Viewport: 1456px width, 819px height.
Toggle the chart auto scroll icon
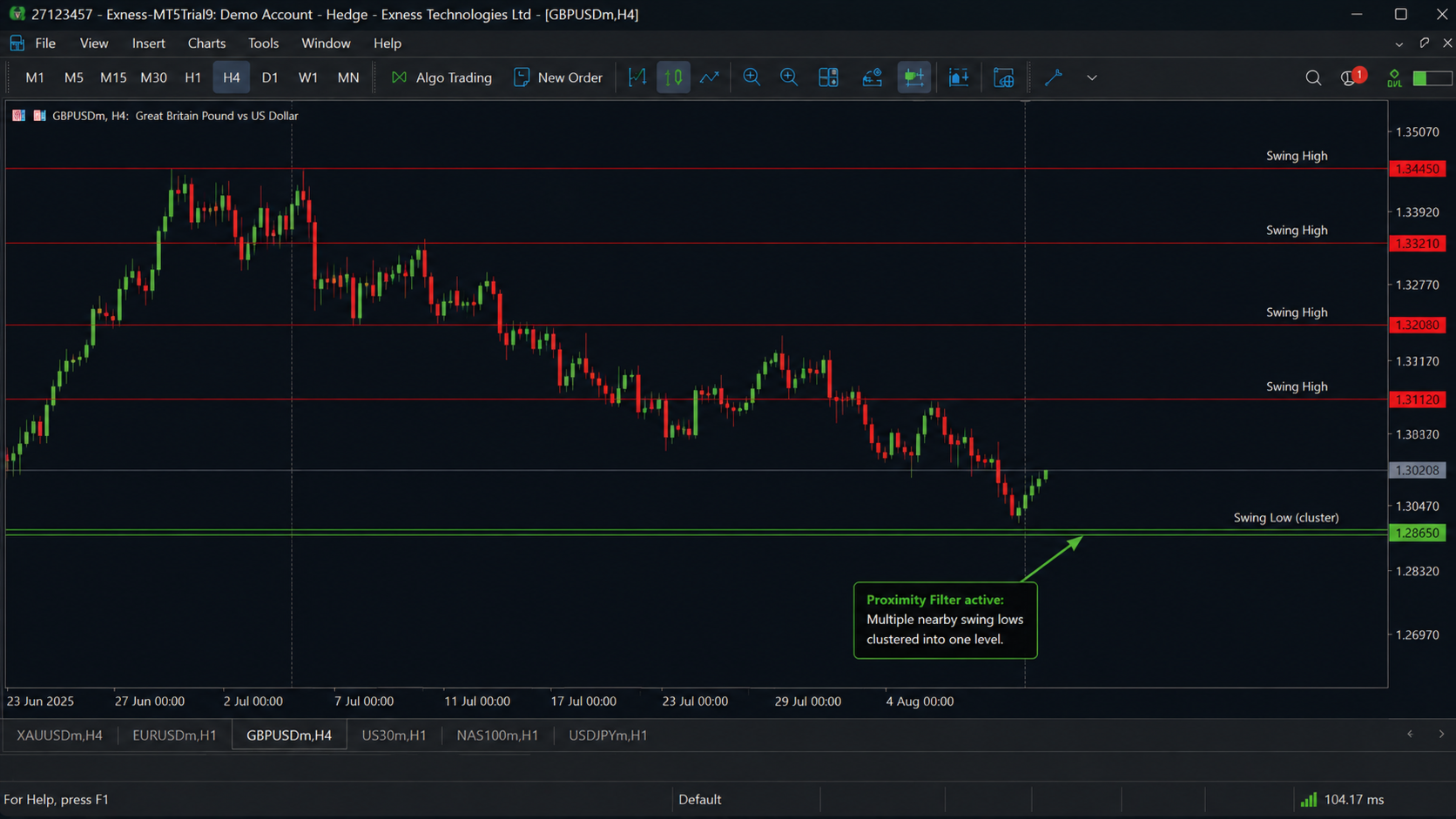tap(913, 77)
